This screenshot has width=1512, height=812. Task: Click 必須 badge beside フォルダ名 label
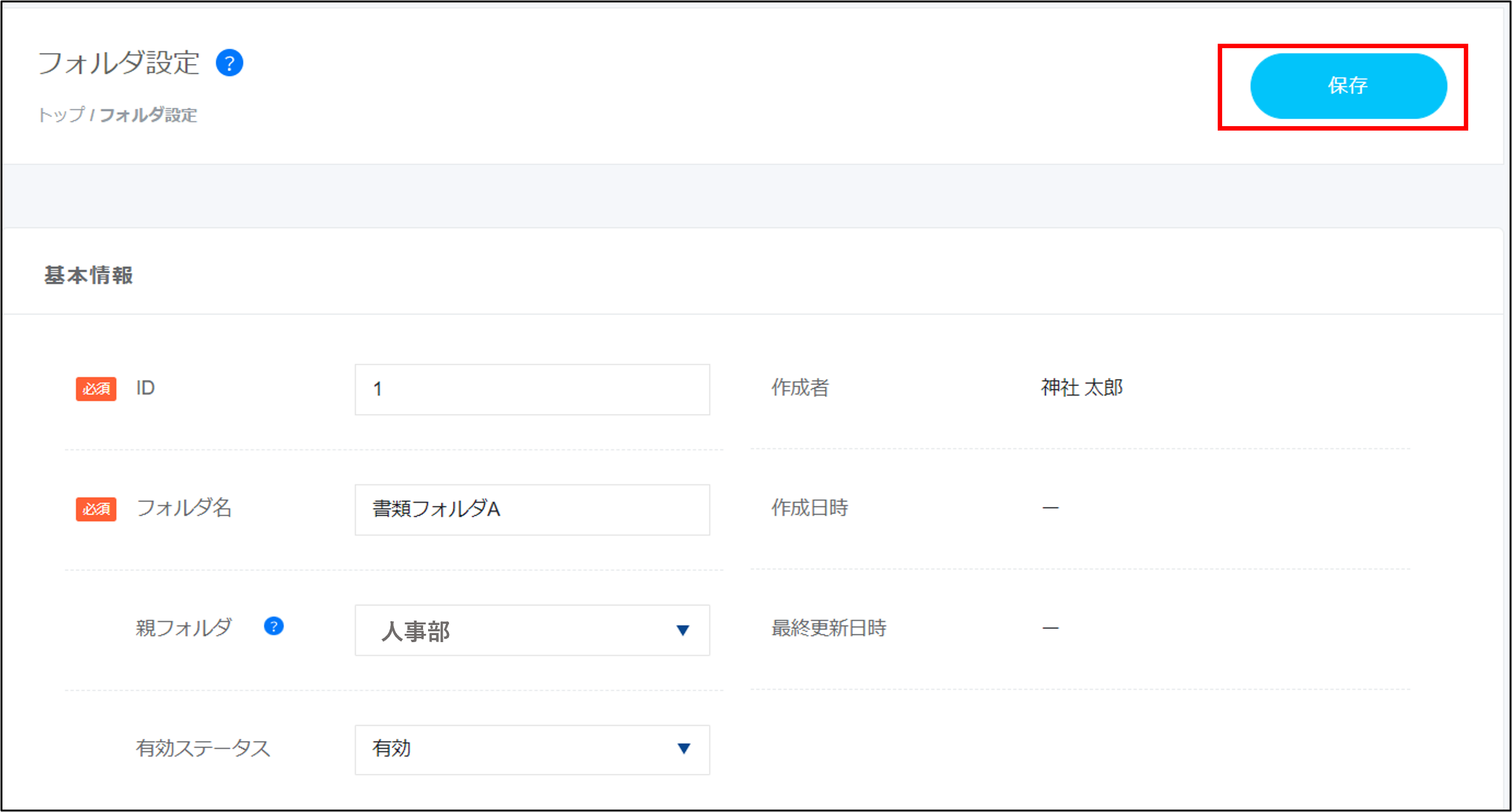tap(96, 509)
